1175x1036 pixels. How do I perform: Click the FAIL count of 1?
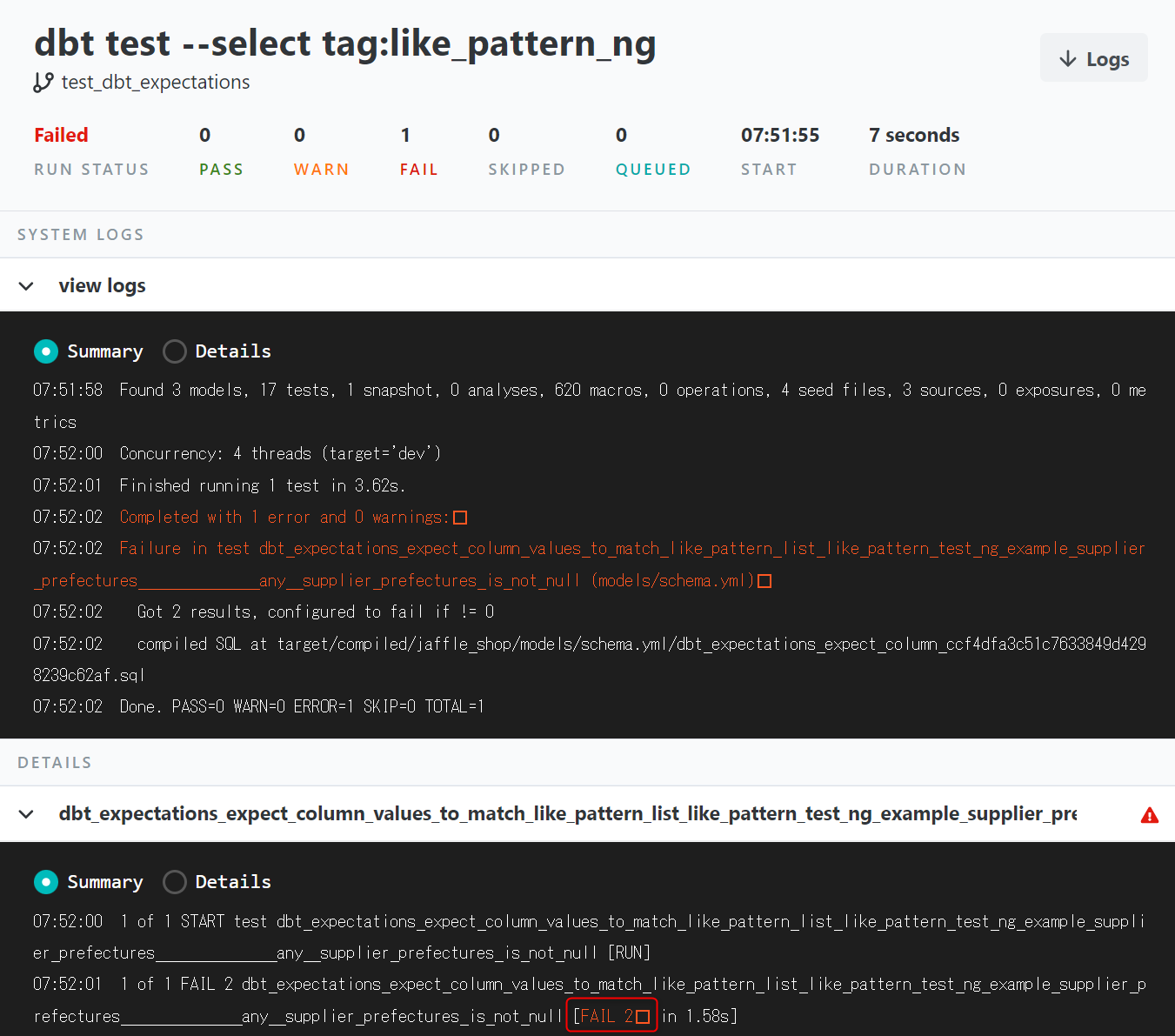pyautogui.click(x=405, y=136)
